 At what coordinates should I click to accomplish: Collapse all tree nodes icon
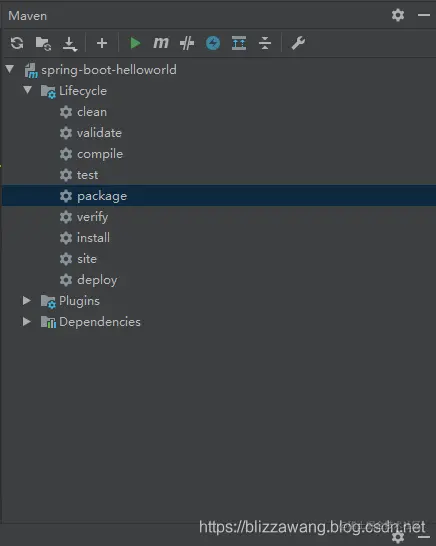tap(265, 43)
